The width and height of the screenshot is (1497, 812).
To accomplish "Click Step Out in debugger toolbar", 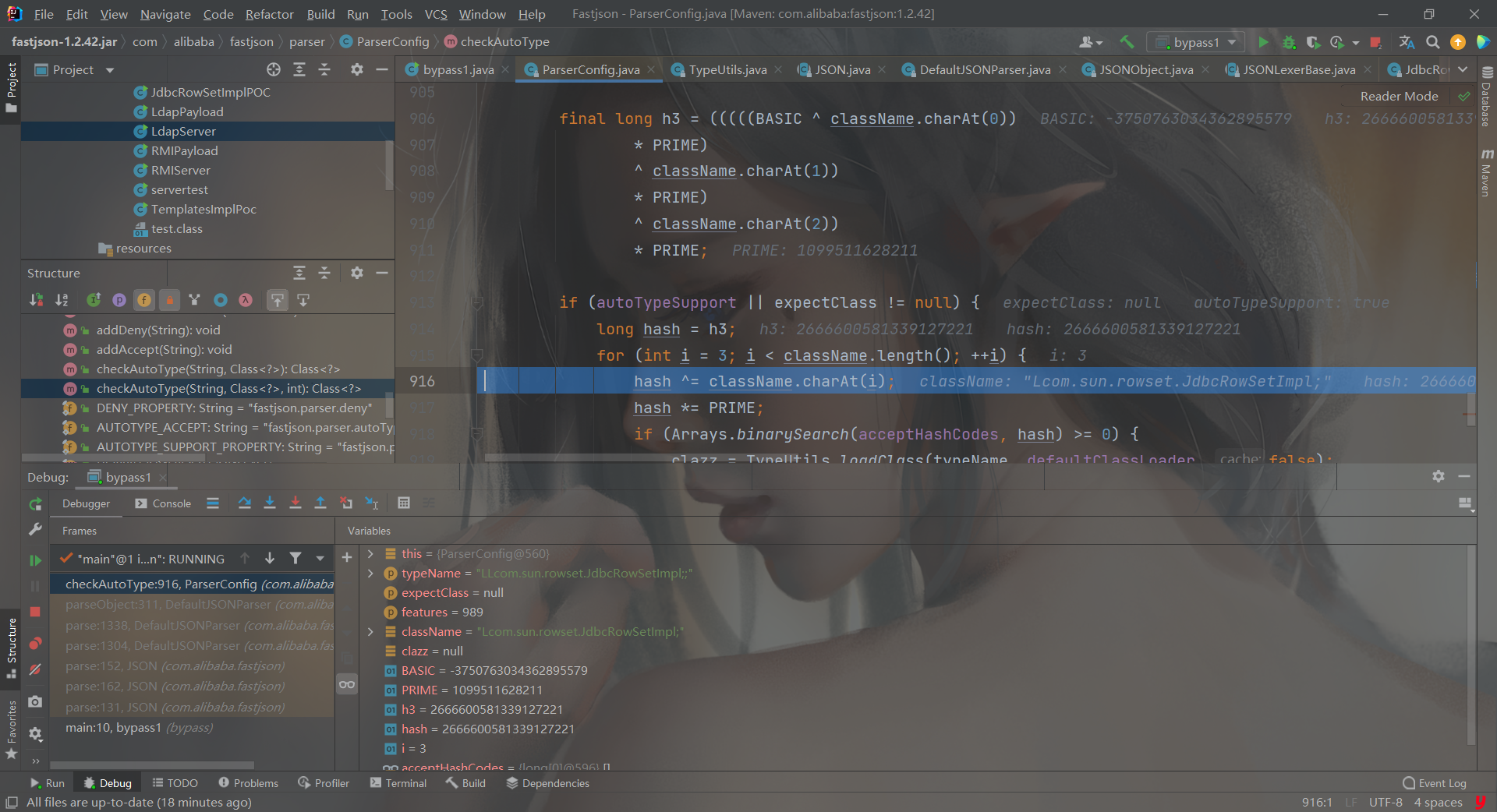I will click(320, 503).
